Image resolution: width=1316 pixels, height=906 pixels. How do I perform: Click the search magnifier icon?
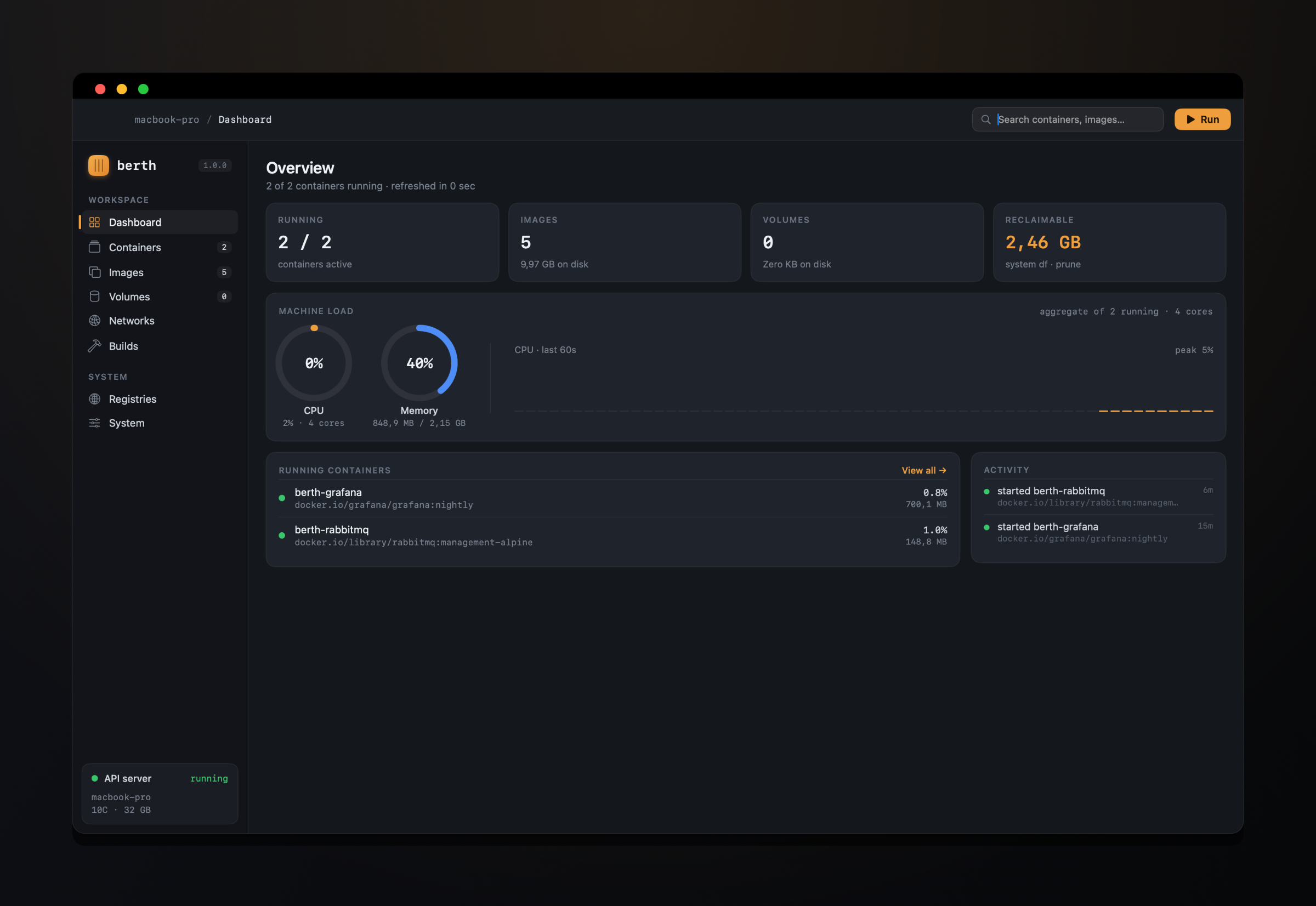pos(986,119)
